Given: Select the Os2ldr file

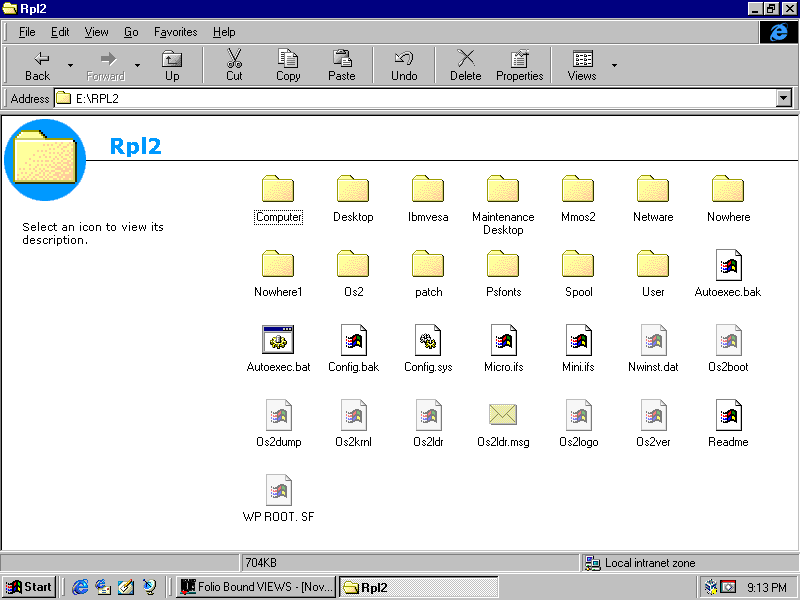Looking at the screenshot, I should (x=428, y=424).
